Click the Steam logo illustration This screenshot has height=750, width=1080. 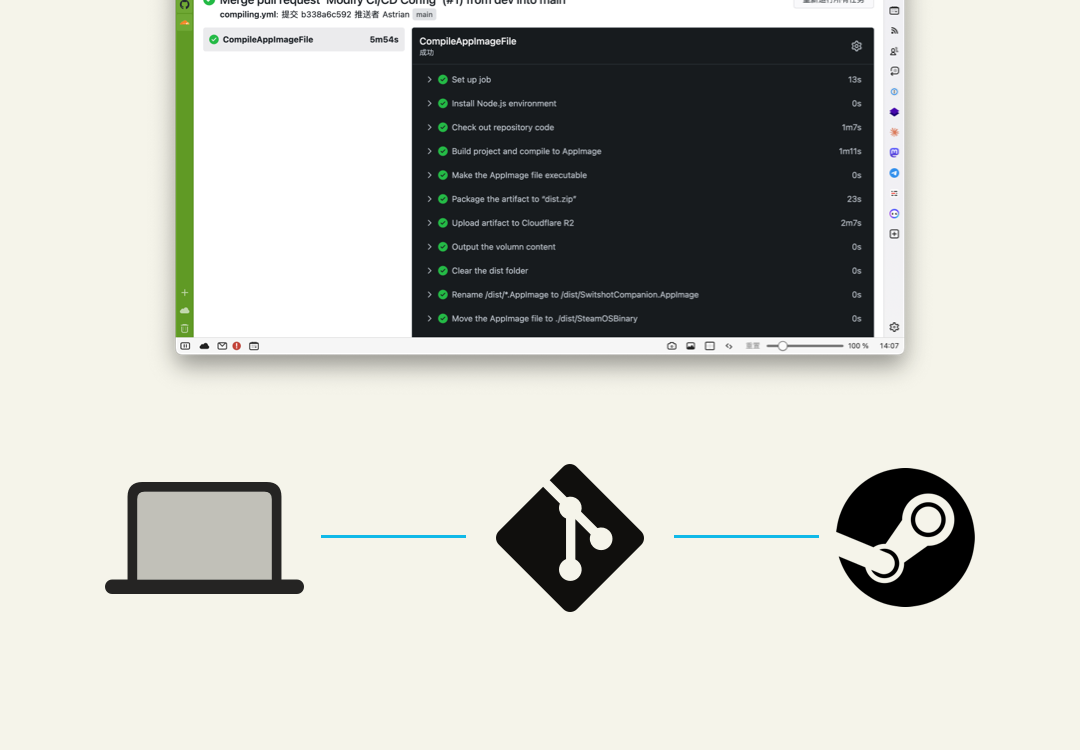pos(905,538)
